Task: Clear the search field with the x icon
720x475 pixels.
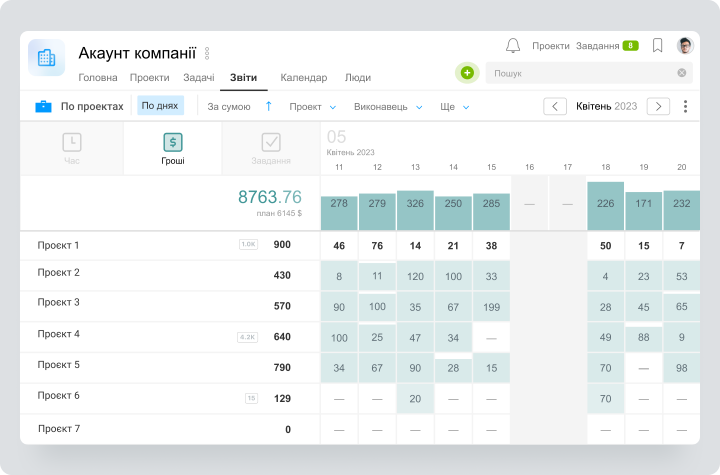Action: (x=681, y=73)
